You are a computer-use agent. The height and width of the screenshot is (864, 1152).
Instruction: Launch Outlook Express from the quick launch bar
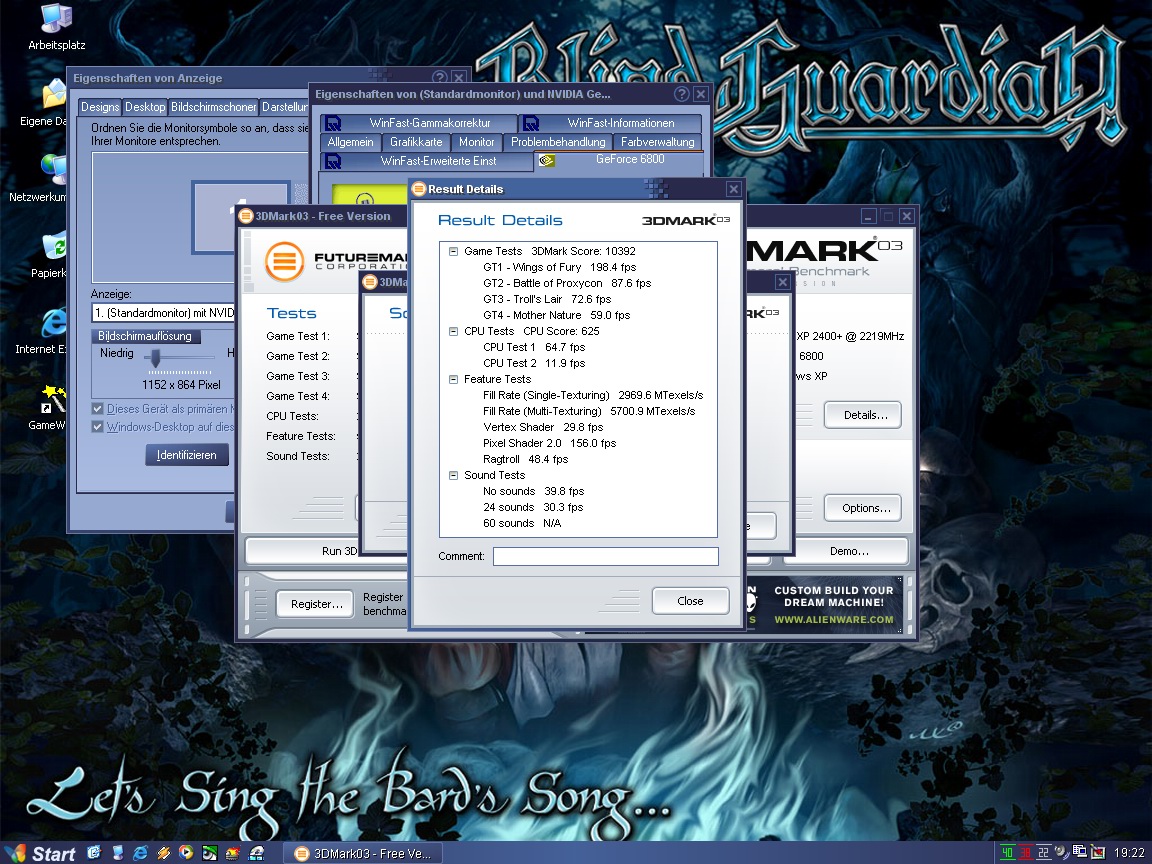93,853
